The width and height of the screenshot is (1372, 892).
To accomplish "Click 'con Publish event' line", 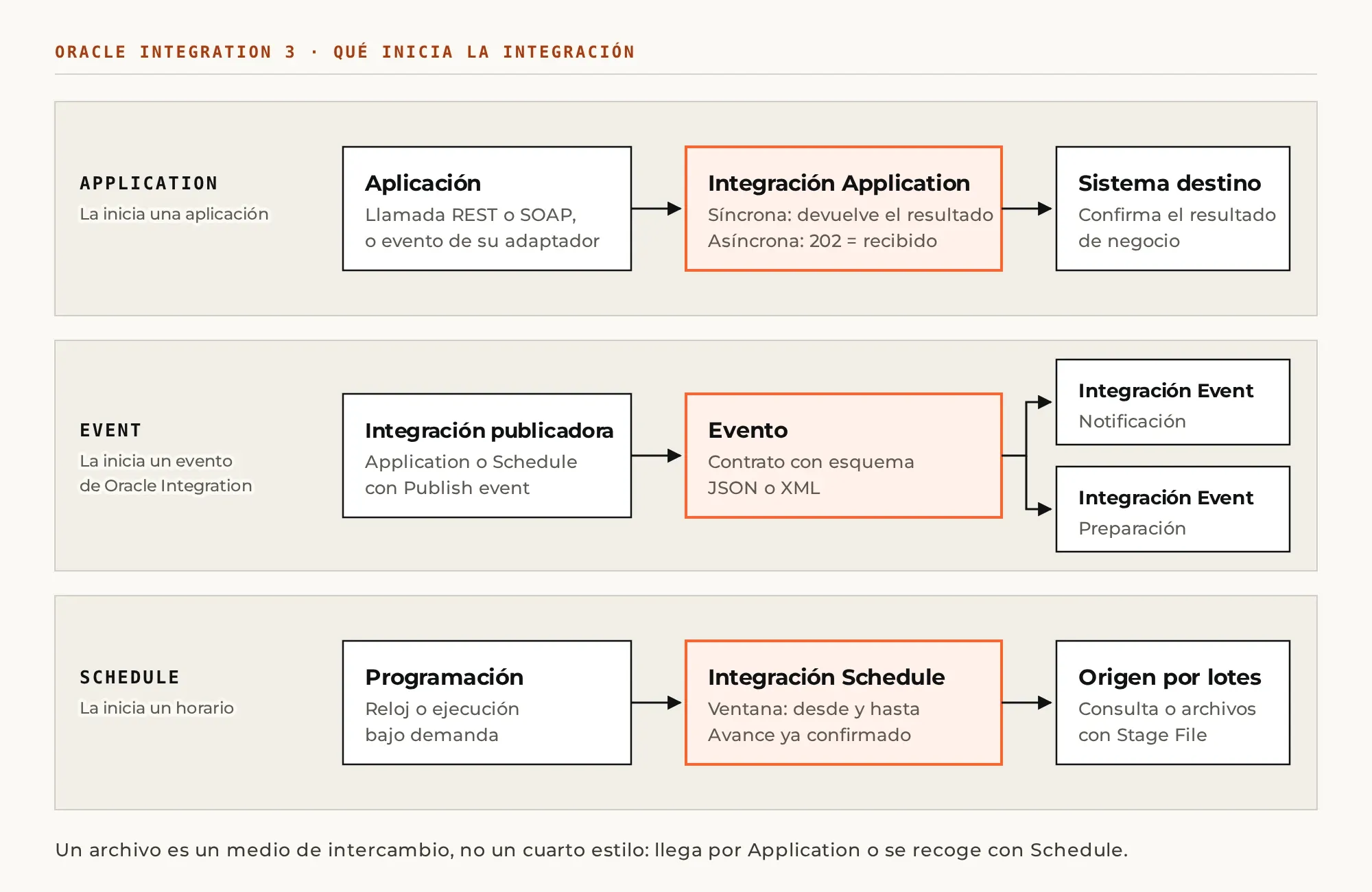I will tap(447, 488).
